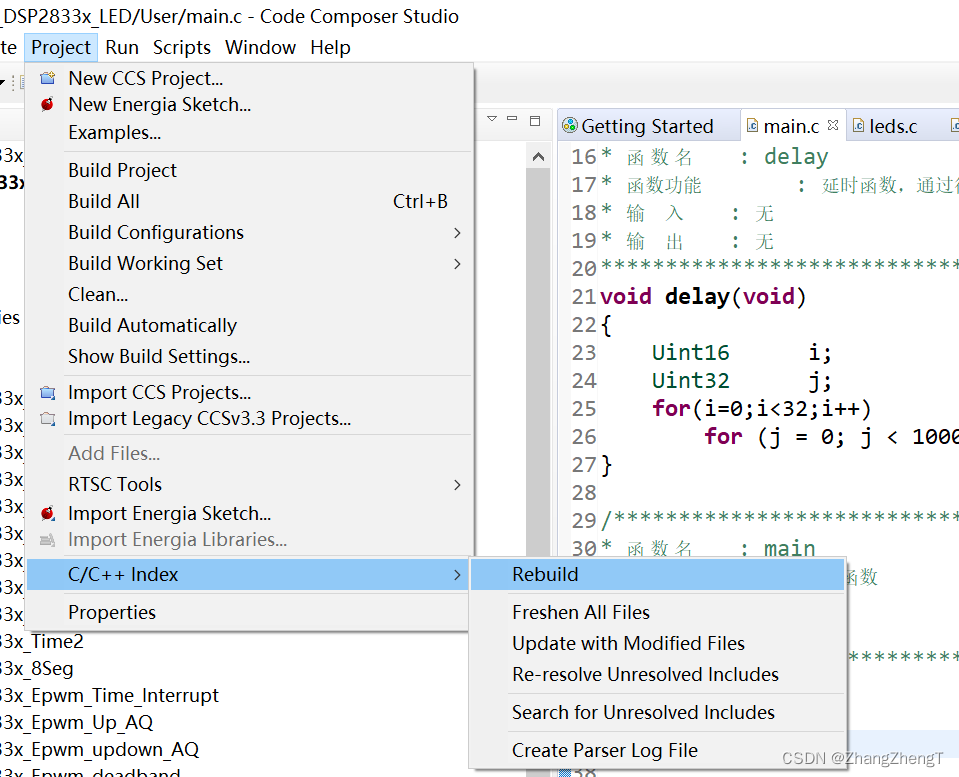Viewport: 959px width, 777px height.
Task: Select Rebuild in the C/C++ Index submenu
Action: point(545,574)
